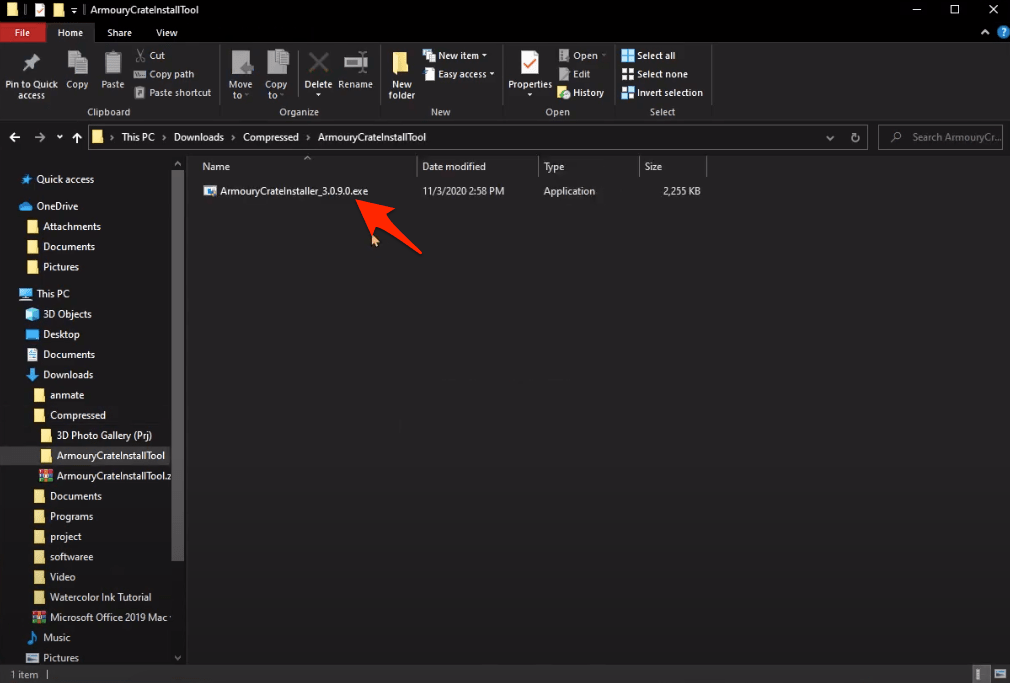This screenshot has height=683, width=1010.
Task: Select Downloads in navigation pane
Action: pos(68,375)
